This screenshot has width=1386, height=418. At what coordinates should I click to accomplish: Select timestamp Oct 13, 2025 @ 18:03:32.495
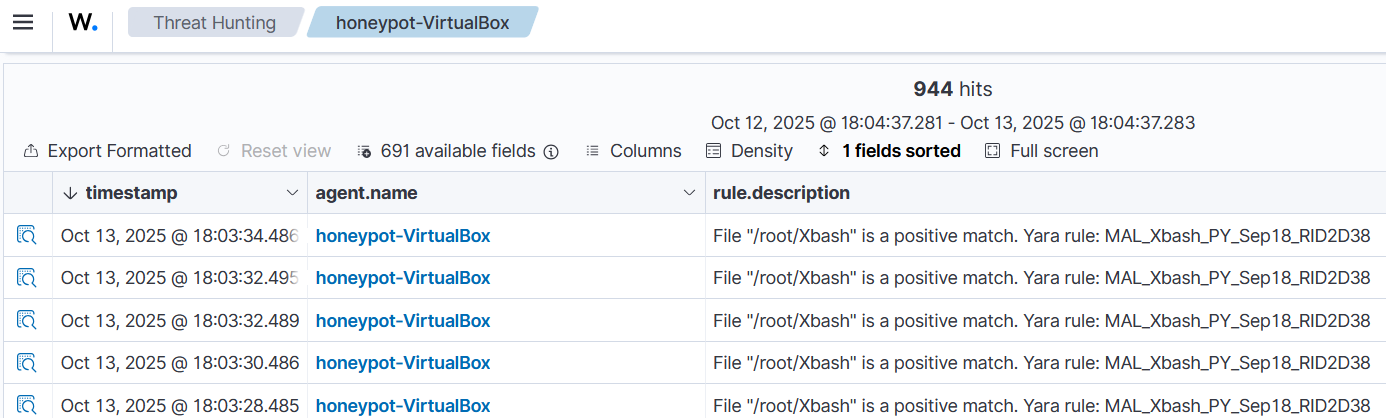[180, 278]
